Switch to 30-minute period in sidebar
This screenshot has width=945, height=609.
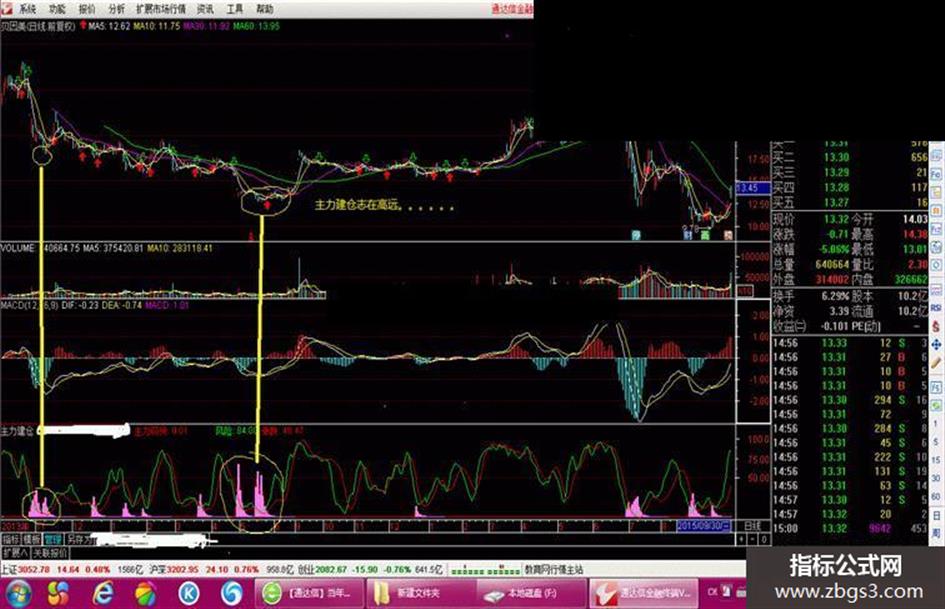(937, 478)
